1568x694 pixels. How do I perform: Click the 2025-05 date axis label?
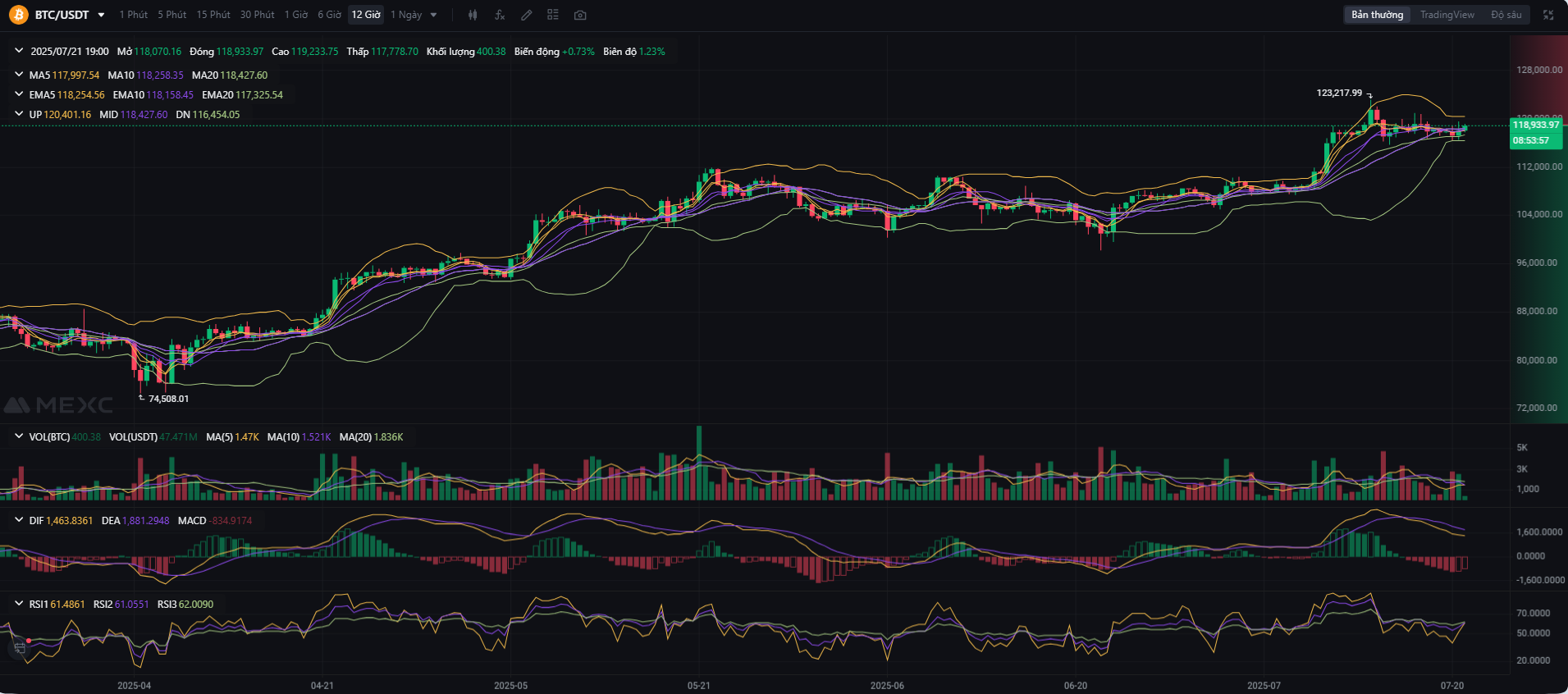pyautogui.click(x=510, y=685)
